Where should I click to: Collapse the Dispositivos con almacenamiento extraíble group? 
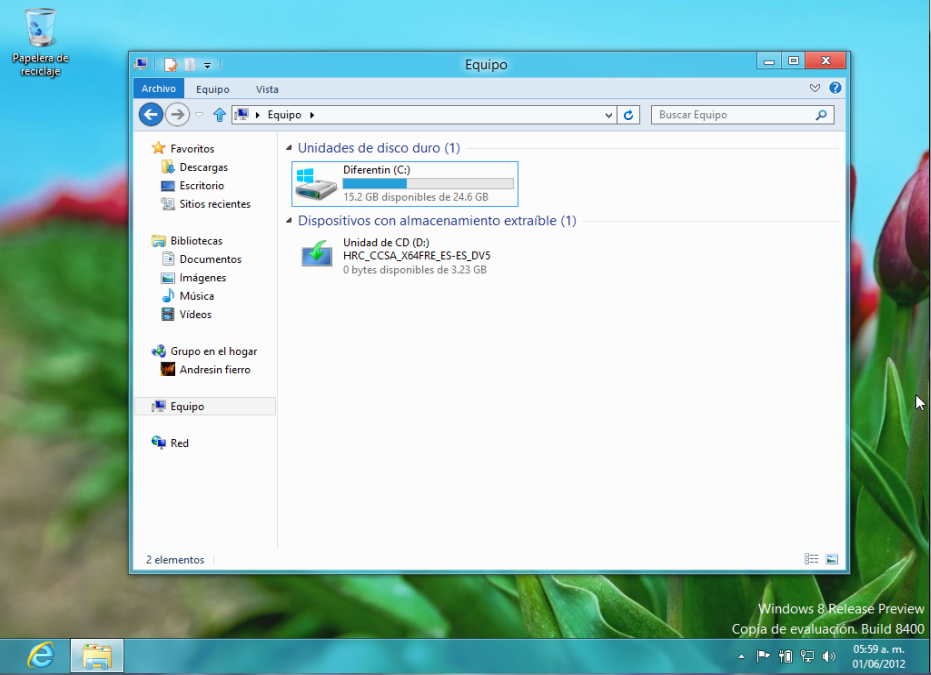[x=289, y=220]
